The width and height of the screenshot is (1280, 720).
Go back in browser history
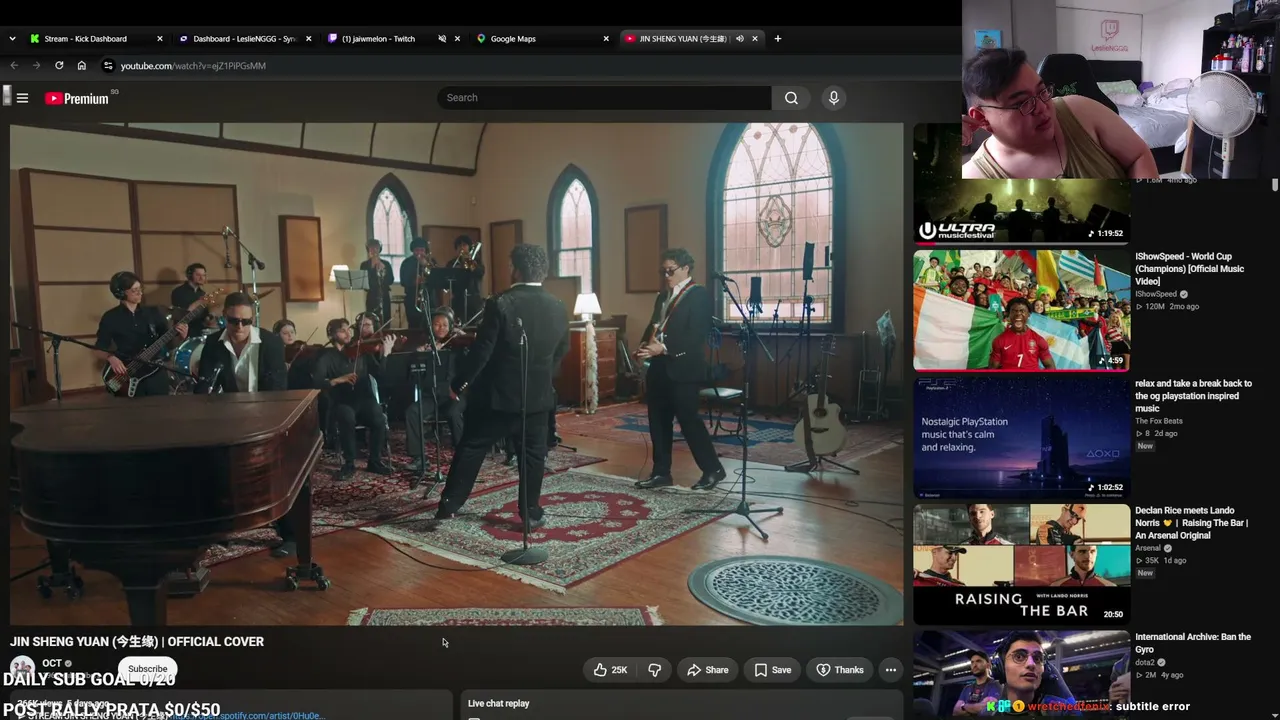(14, 66)
